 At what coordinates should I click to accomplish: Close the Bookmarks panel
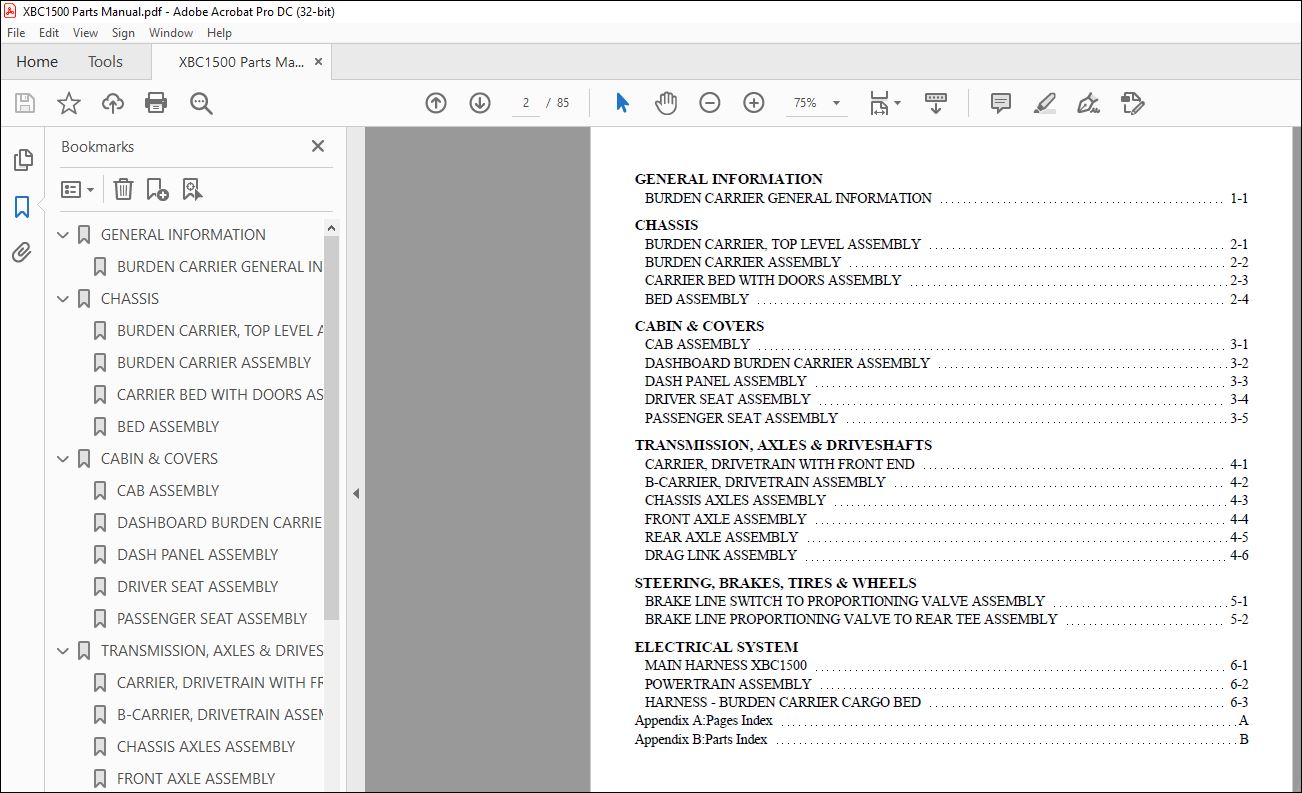[x=318, y=146]
